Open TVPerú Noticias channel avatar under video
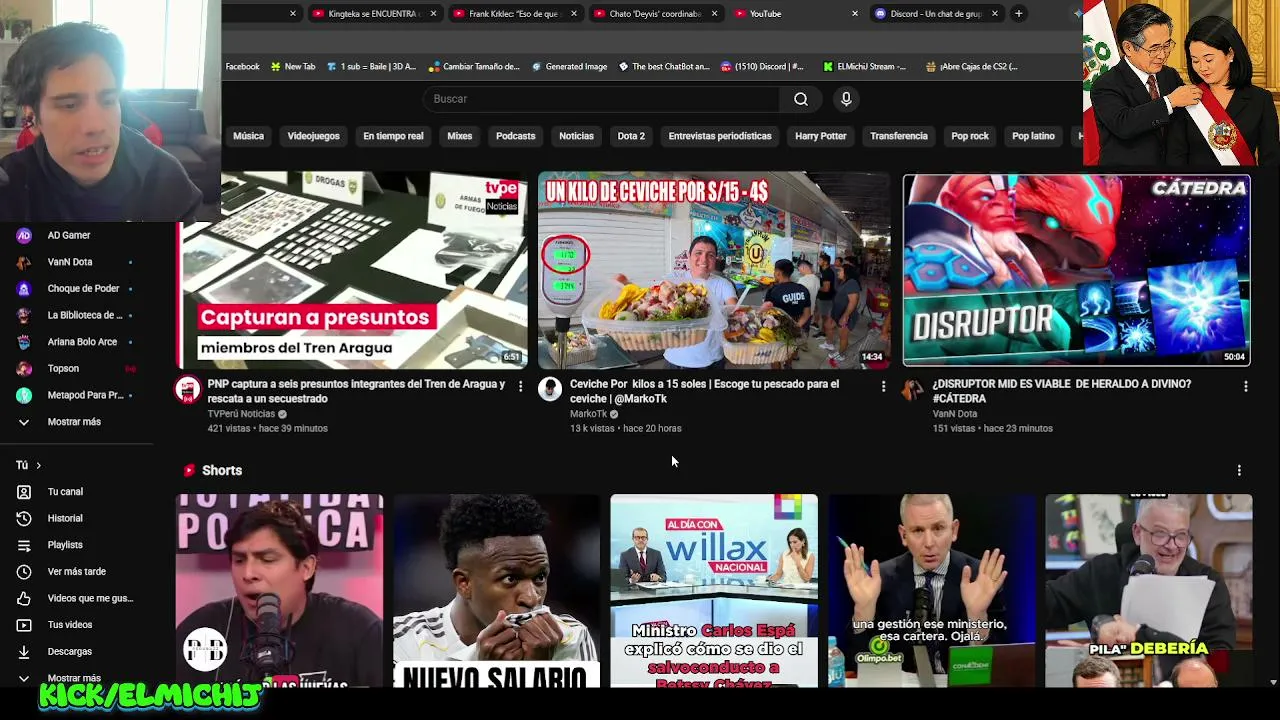This screenshot has height=720, width=1280. 188,390
